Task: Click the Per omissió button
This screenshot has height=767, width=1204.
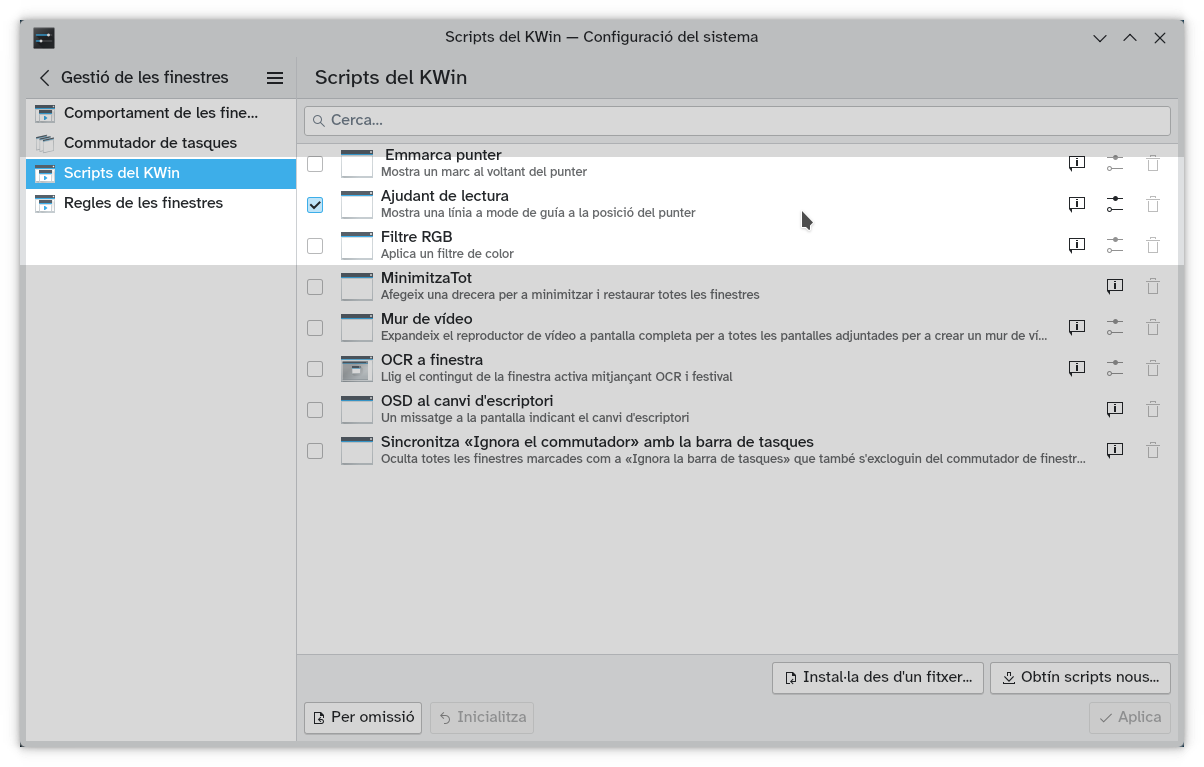Action: 363,717
